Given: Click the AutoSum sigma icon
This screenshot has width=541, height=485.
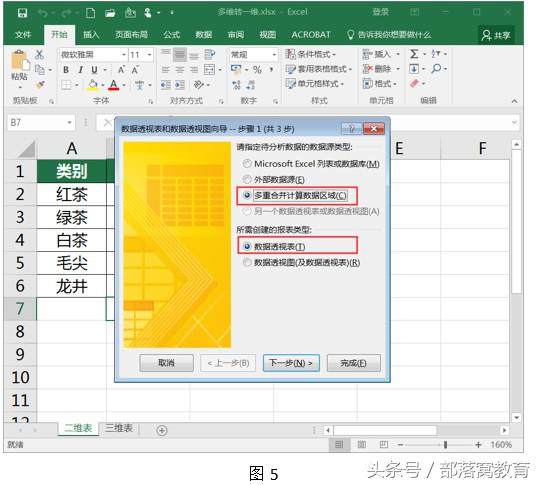Looking at the screenshot, I should pyautogui.click(x=414, y=54).
